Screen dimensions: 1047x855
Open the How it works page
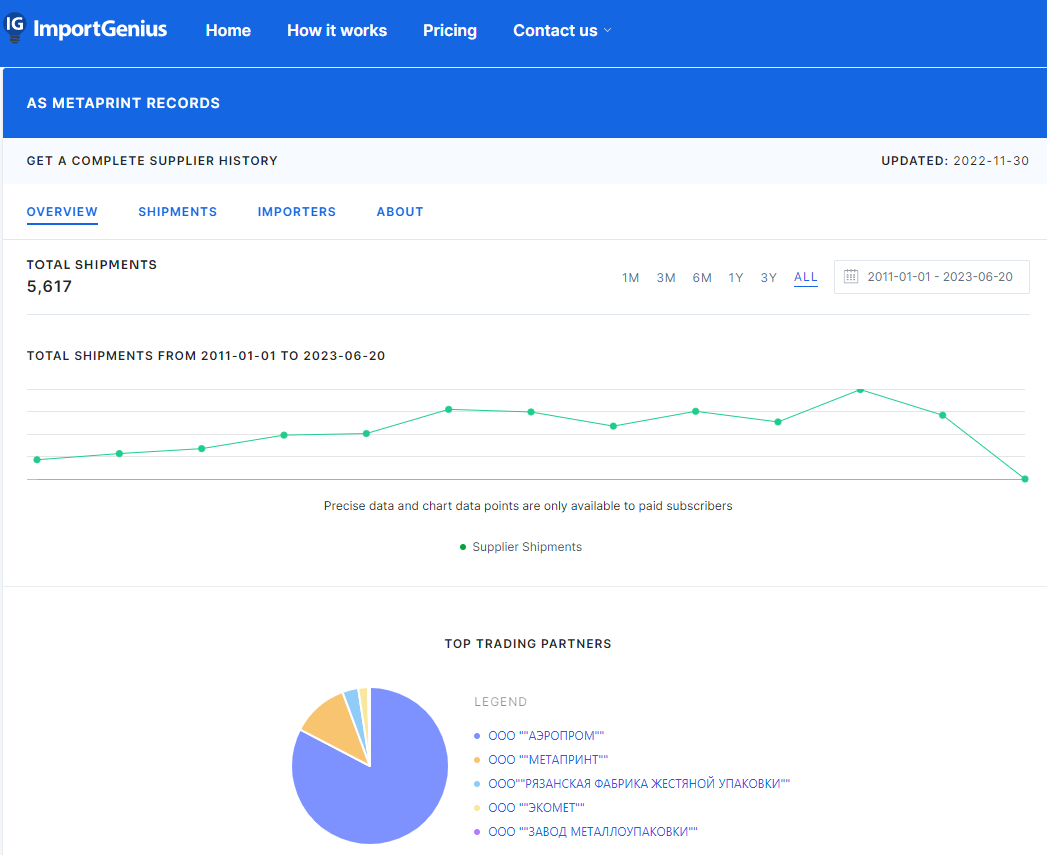(336, 31)
